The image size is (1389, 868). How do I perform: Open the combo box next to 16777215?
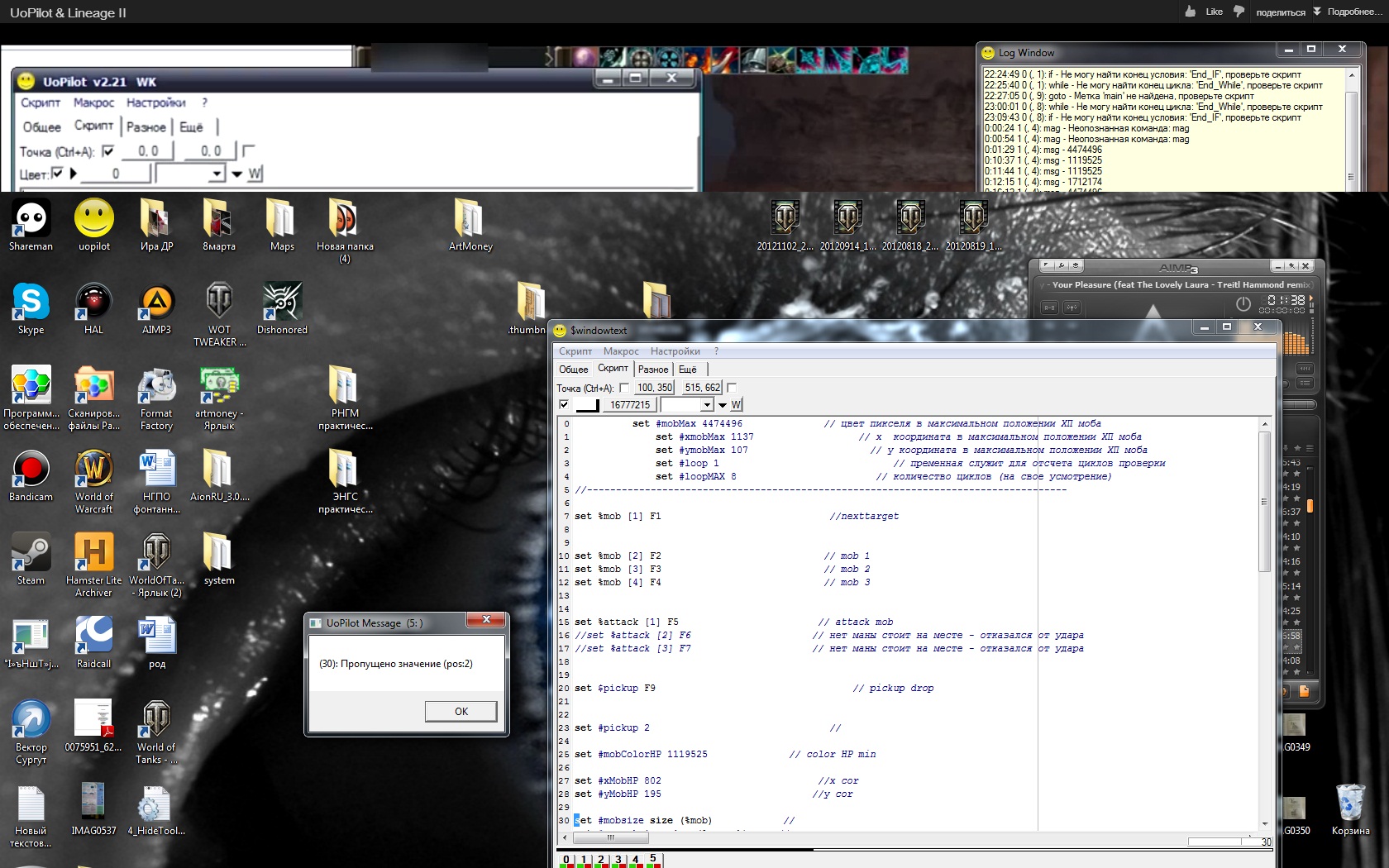point(706,405)
